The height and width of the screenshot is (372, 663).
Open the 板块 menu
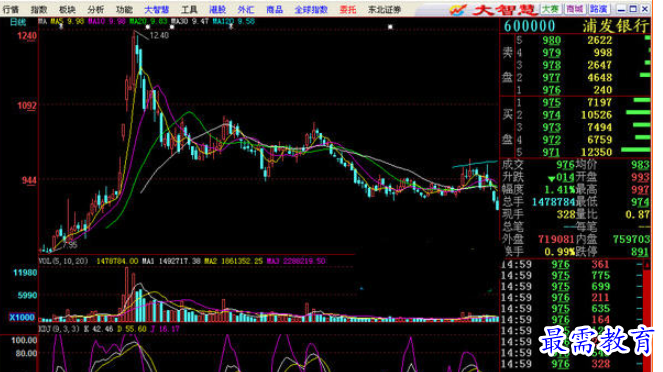click(67, 9)
